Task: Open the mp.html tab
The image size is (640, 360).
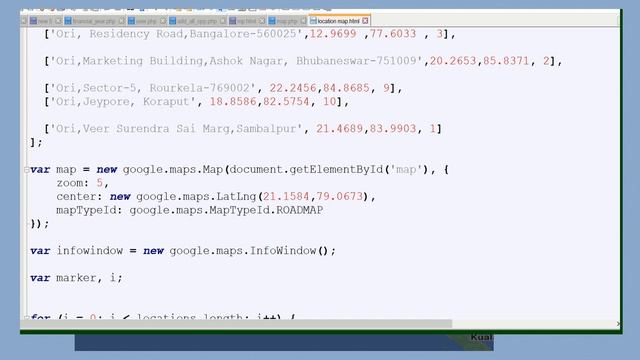Action: [x=246, y=21]
